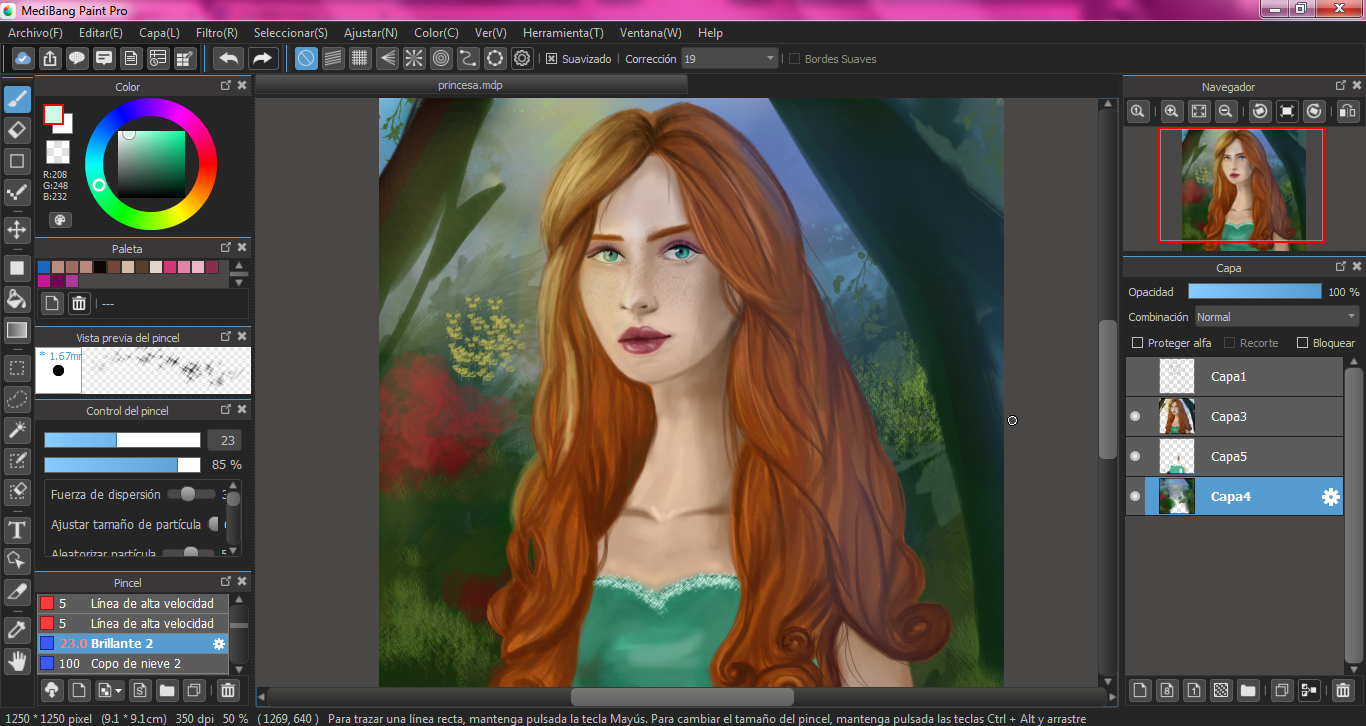Enable the concentric circle snap guide
Image resolution: width=1366 pixels, height=726 pixels.
pyautogui.click(x=441, y=58)
